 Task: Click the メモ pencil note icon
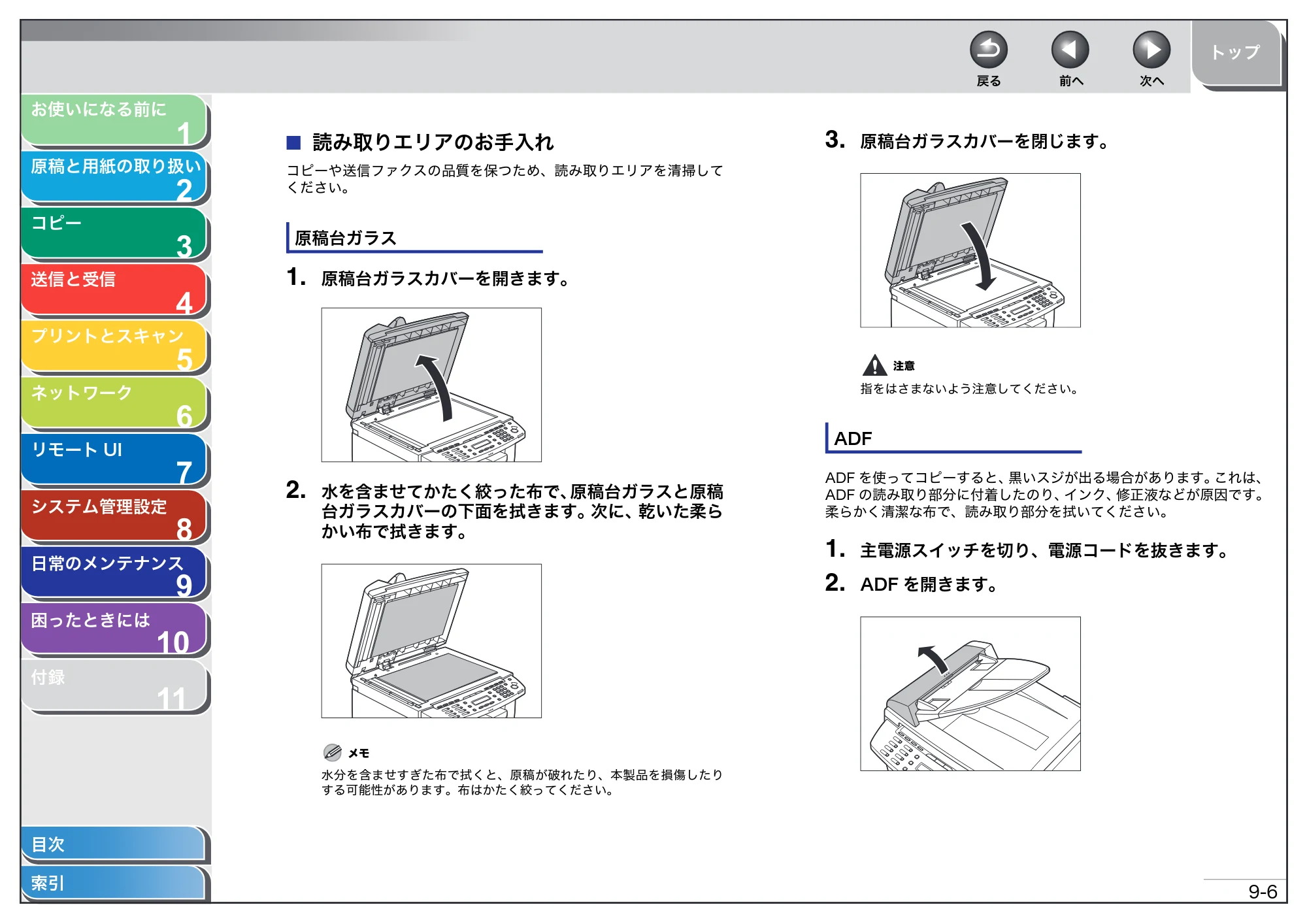(x=333, y=753)
